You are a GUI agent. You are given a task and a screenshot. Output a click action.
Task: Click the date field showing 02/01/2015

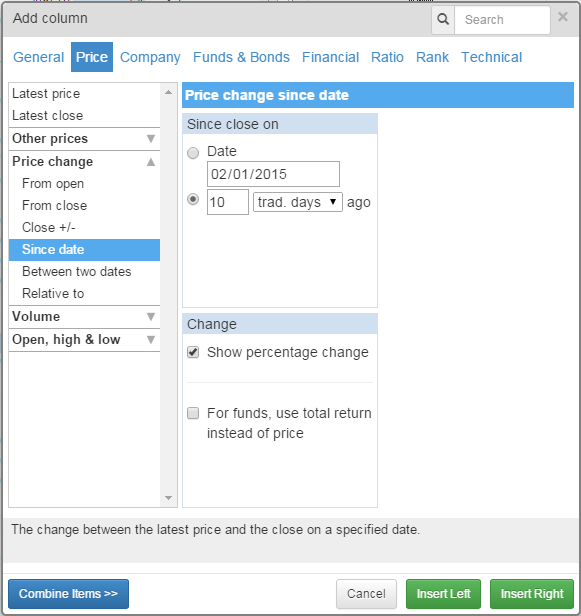click(x=273, y=174)
